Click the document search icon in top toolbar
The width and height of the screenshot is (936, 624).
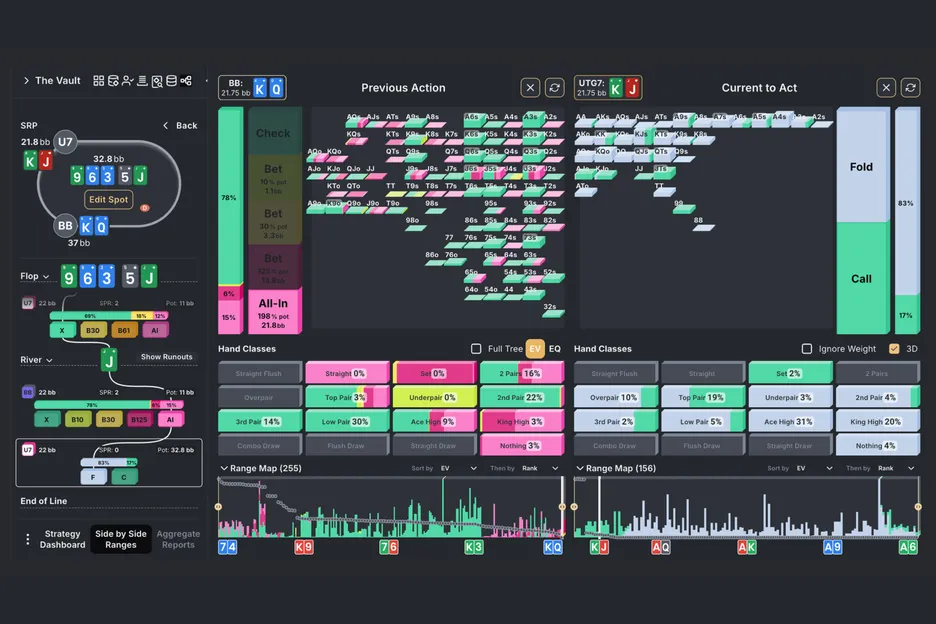[x=157, y=81]
